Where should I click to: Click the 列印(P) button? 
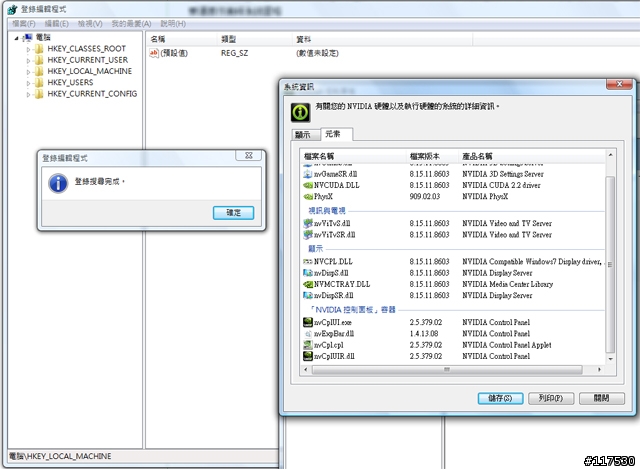pyautogui.click(x=551, y=398)
